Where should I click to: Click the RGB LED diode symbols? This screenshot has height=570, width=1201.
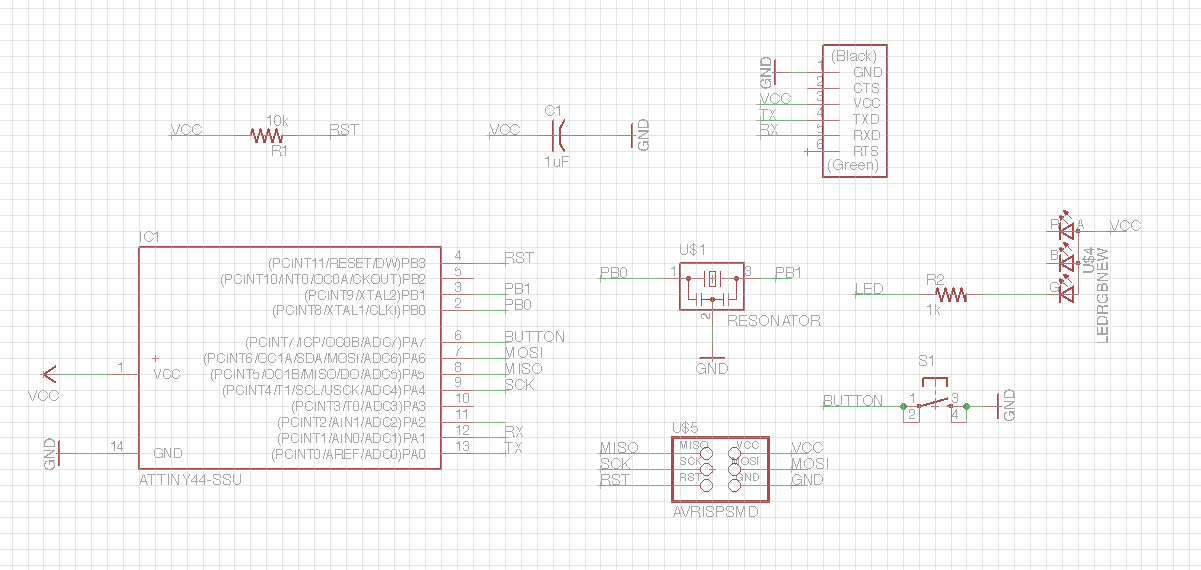coord(1066,260)
